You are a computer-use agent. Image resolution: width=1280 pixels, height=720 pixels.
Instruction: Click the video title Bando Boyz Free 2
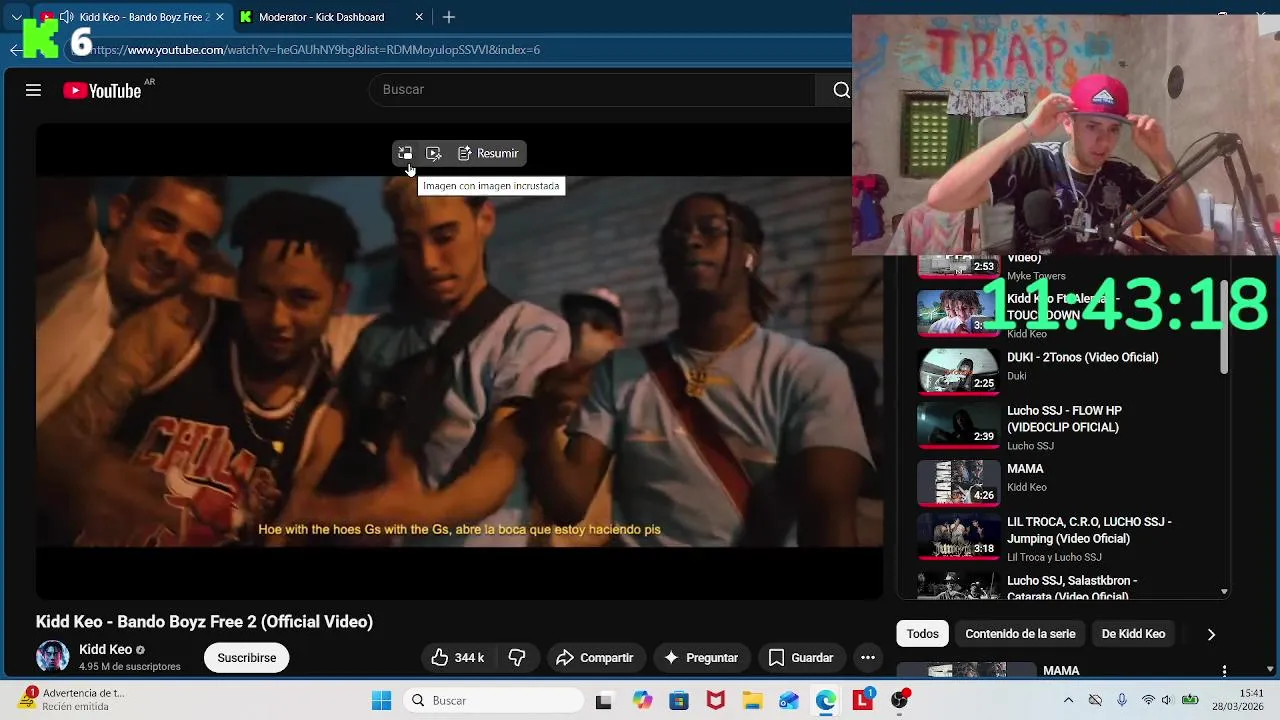click(x=204, y=621)
